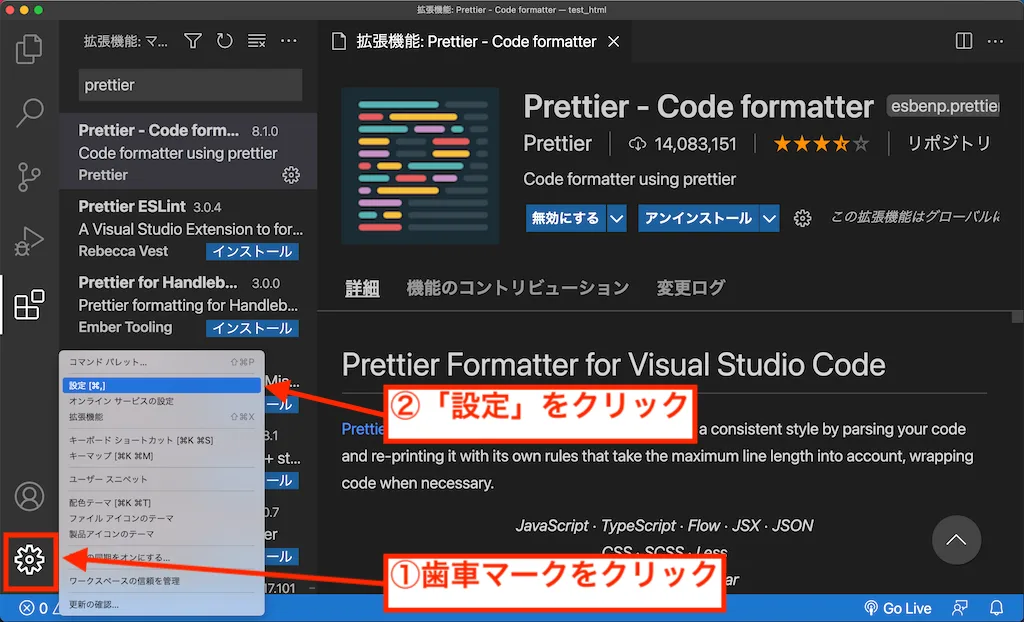Open the Search view in activity bar
This screenshot has width=1024, height=622.
[29, 112]
